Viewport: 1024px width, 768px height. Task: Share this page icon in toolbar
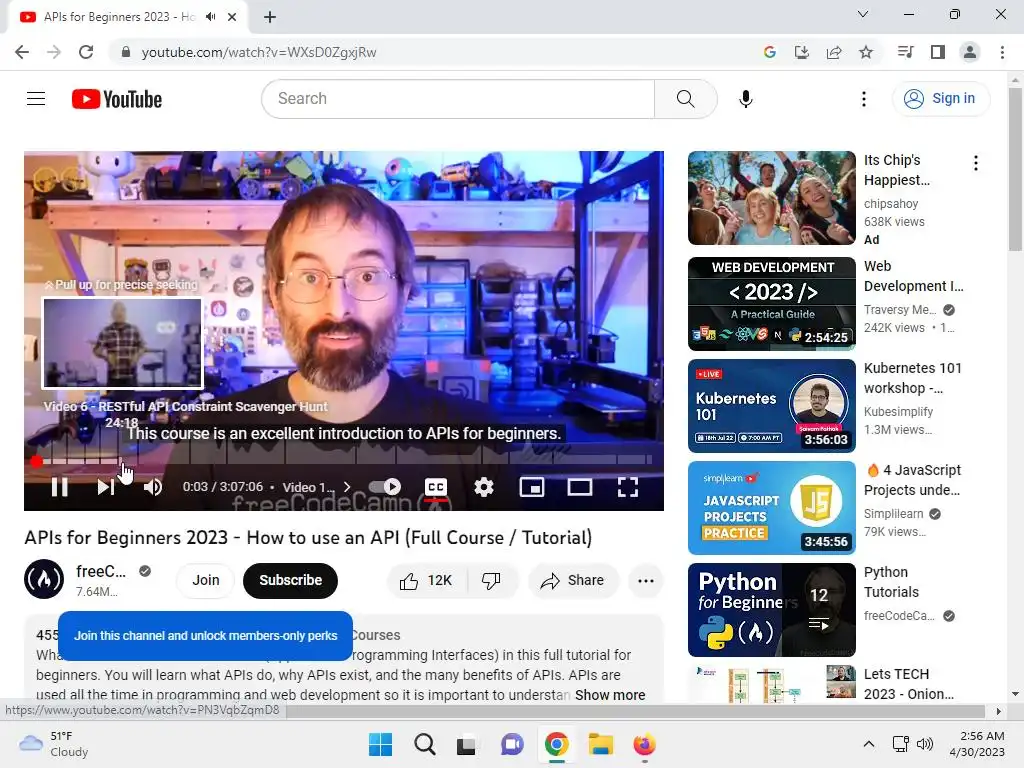coord(834,52)
